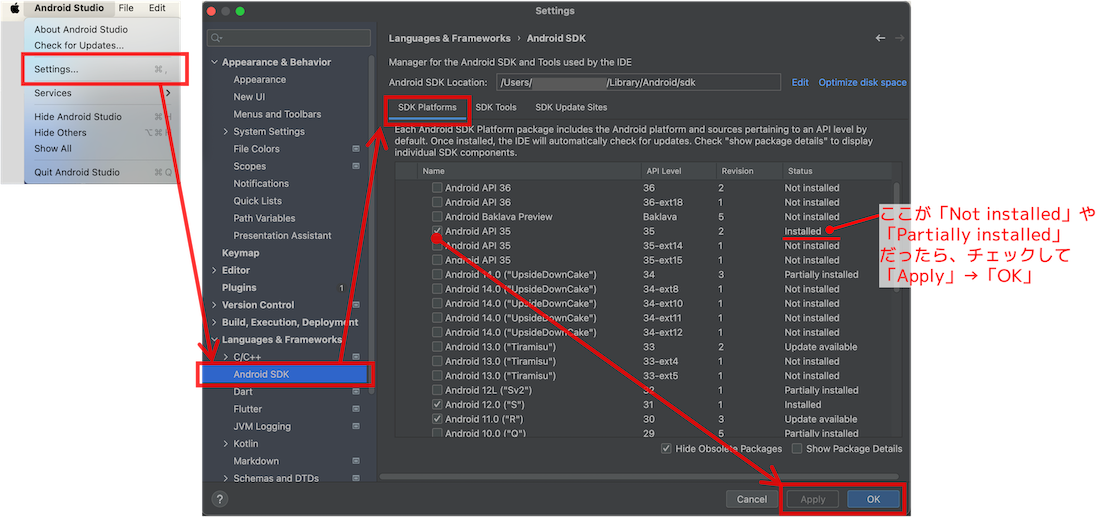Uncheck Android 12.0 S checkbox
This screenshot has width=1107, height=517.
coord(437,405)
